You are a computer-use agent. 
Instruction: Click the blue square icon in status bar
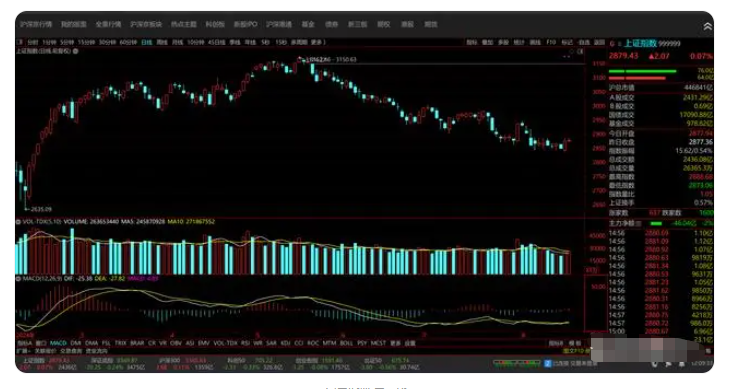548,364
